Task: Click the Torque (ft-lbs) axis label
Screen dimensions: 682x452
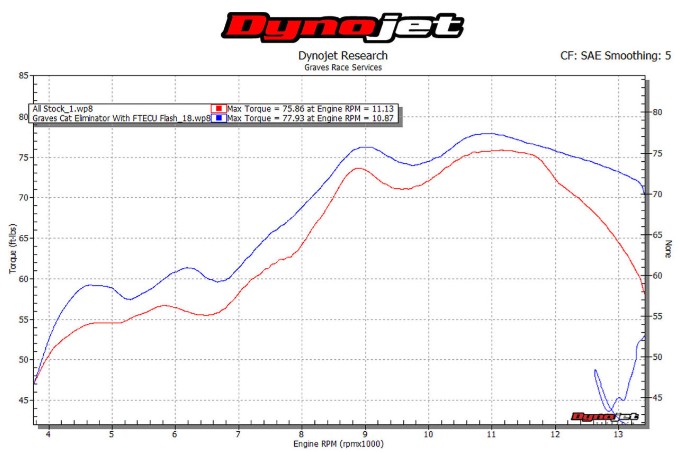Action: tap(13, 249)
